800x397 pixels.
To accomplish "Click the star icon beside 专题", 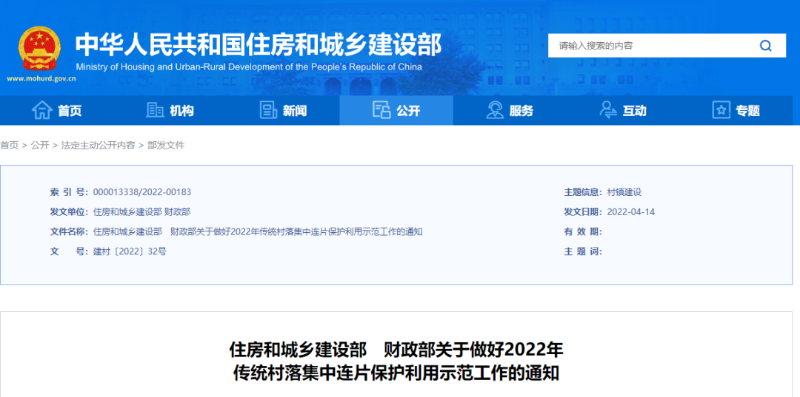I will [721, 110].
